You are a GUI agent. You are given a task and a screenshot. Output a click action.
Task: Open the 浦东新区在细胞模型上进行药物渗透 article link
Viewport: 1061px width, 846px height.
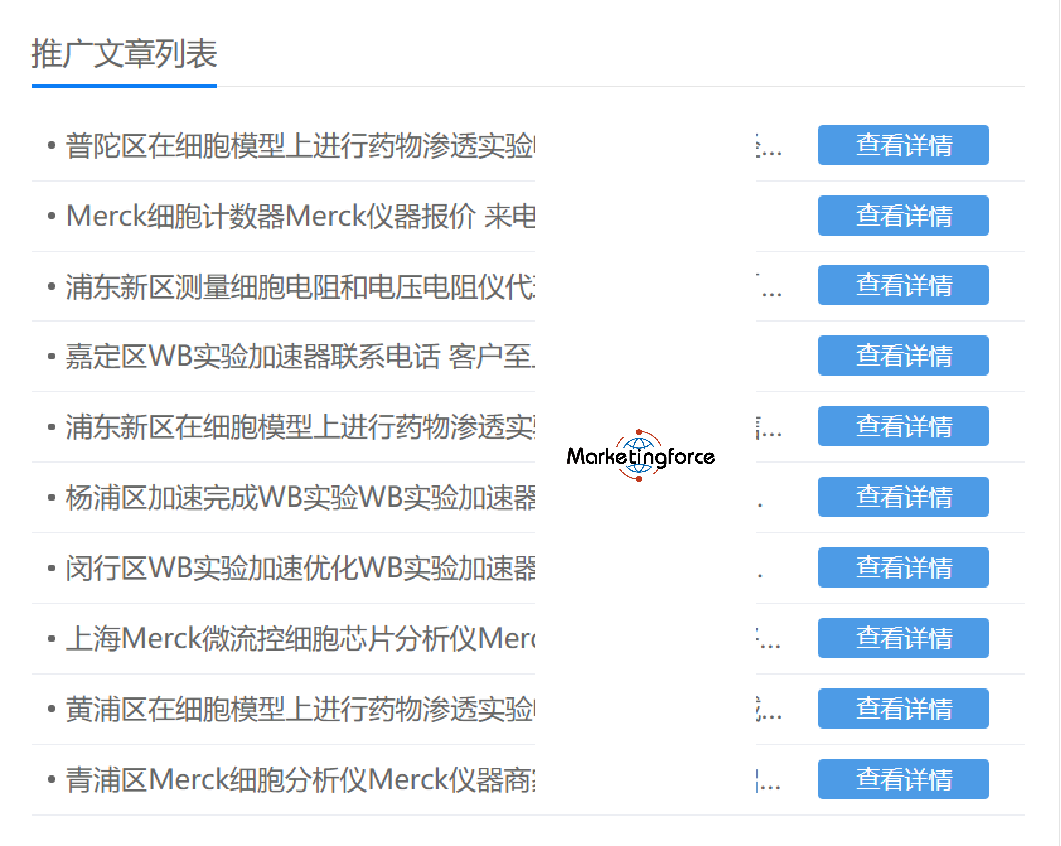(x=300, y=428)
